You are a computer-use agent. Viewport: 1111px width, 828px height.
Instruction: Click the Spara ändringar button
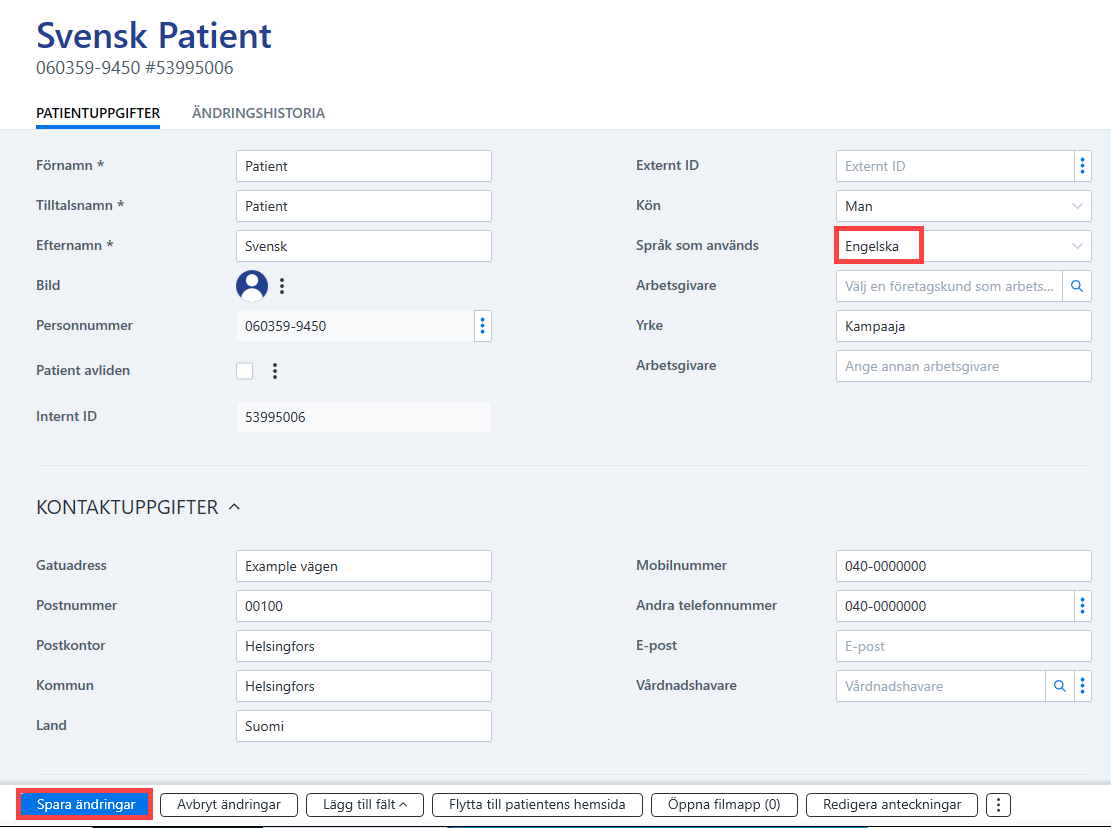coord(86,805)
